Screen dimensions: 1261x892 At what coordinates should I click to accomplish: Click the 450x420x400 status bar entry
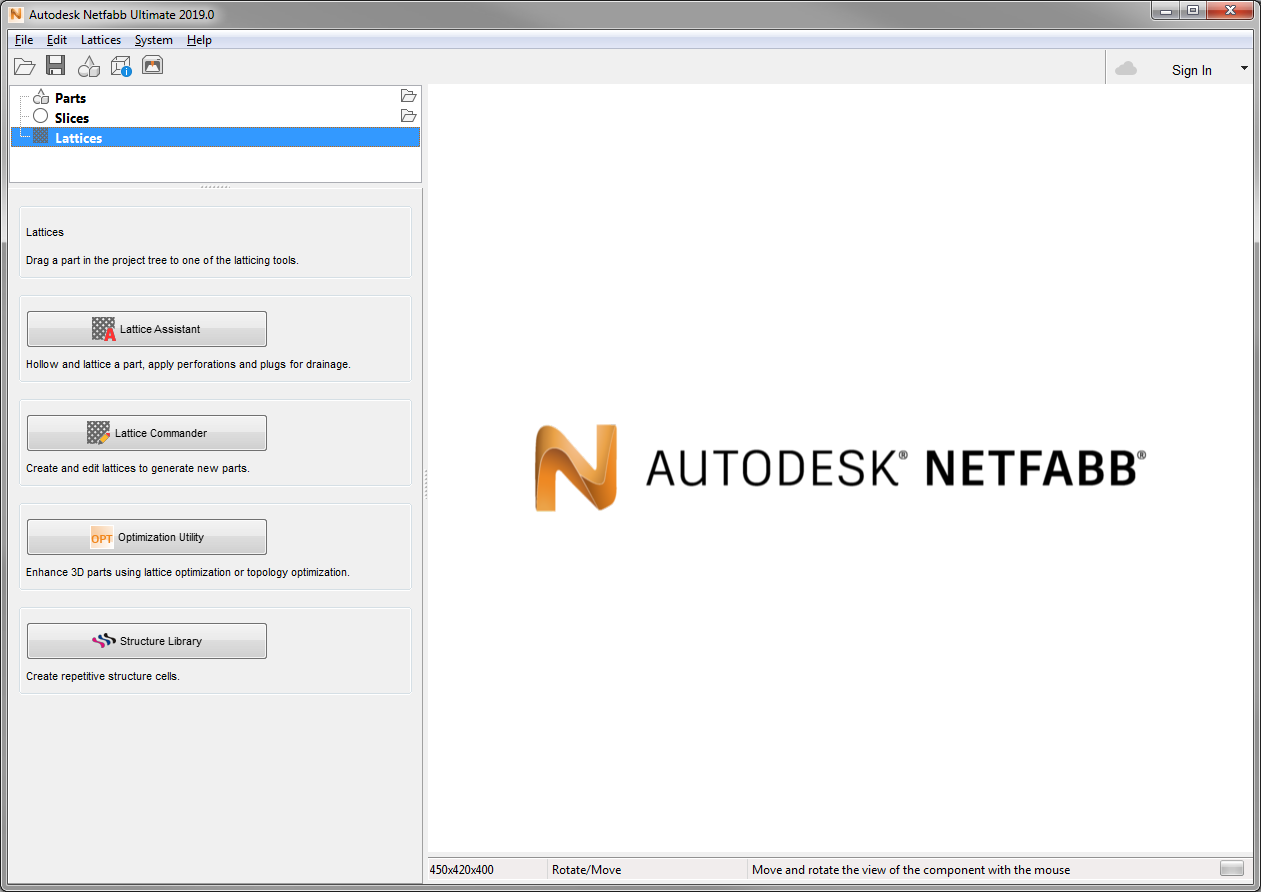point(462,870)
